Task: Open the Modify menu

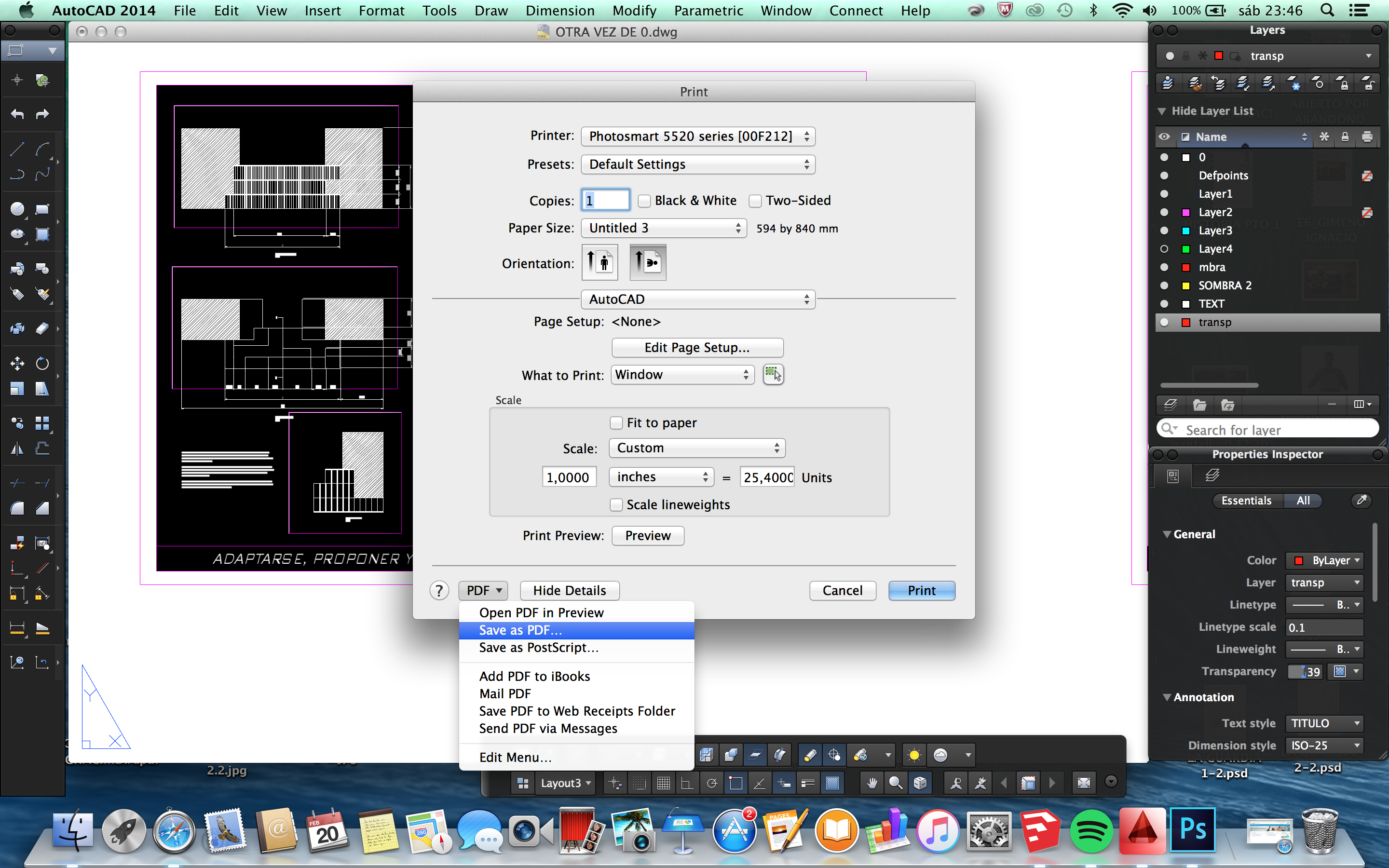Action: coord(634,10)
